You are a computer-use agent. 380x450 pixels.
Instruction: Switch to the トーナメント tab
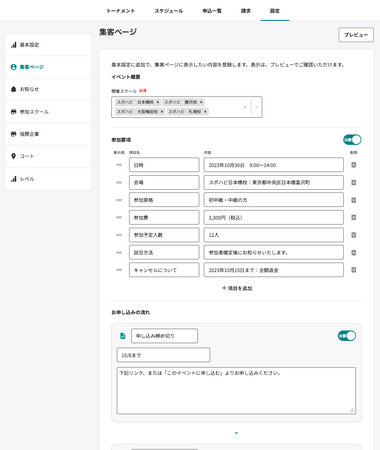coord(121,11)
